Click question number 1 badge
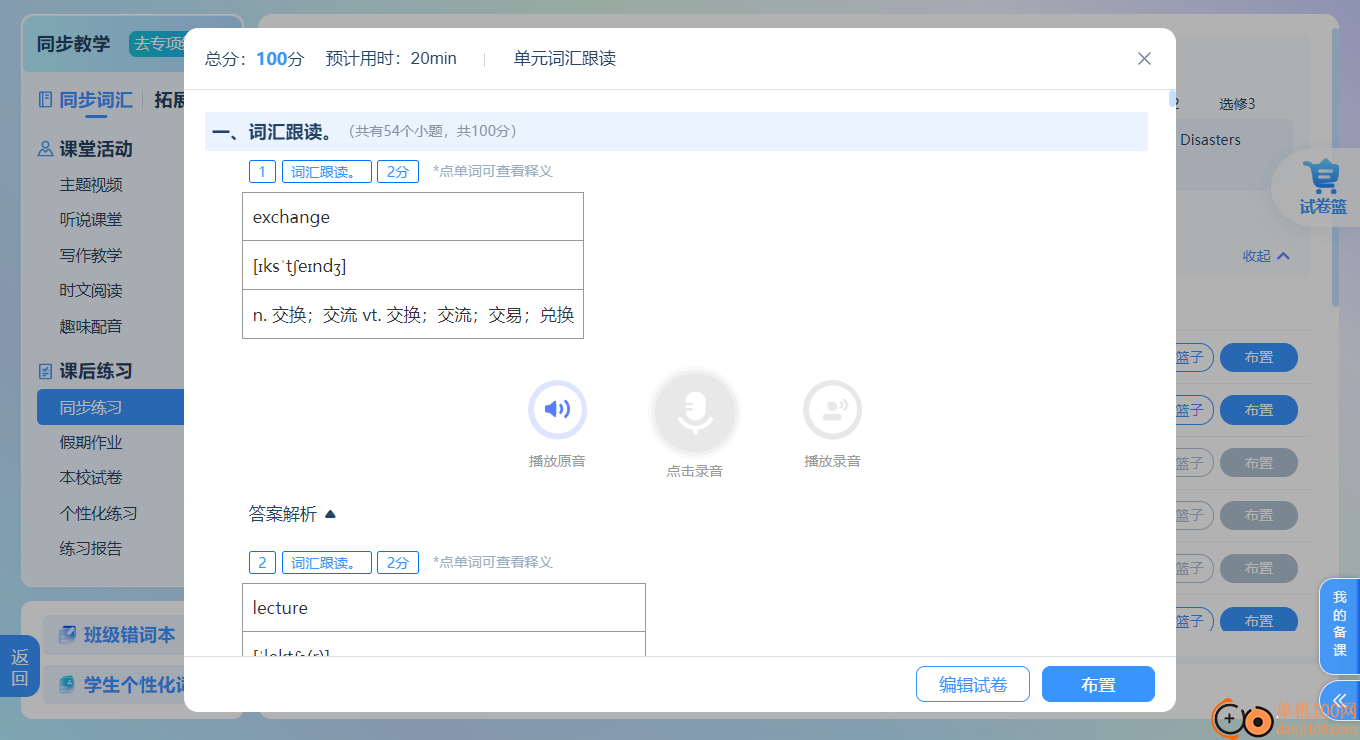 (262, 172)
